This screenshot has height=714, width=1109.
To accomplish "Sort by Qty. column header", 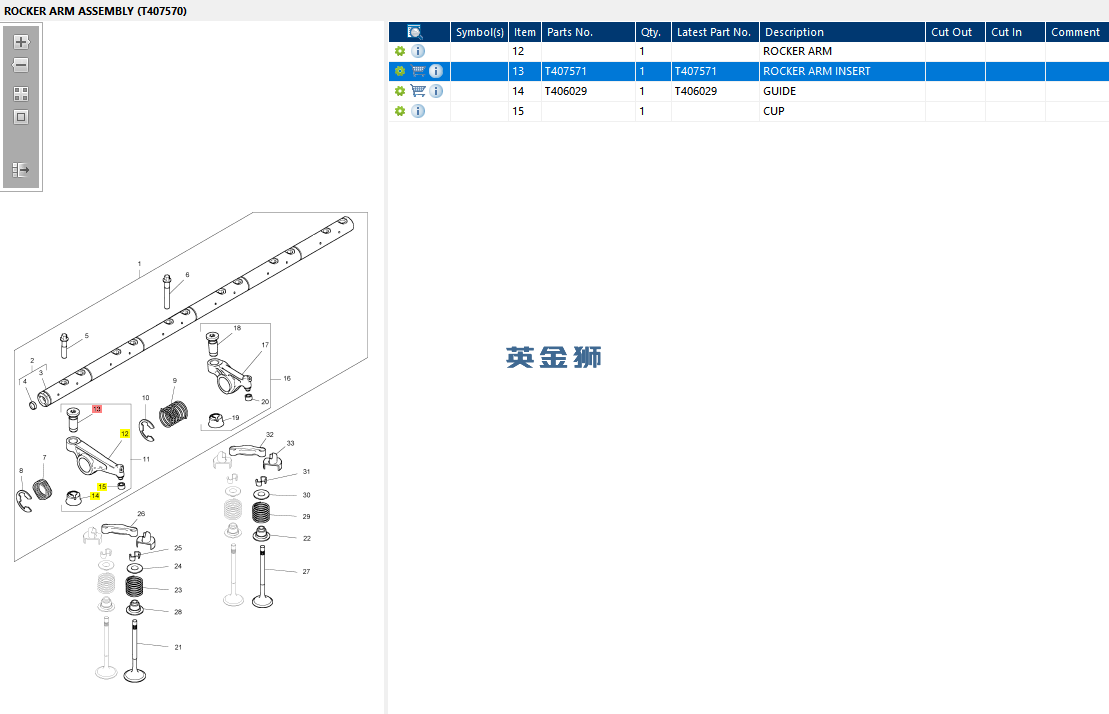I will tap(654, 32).
